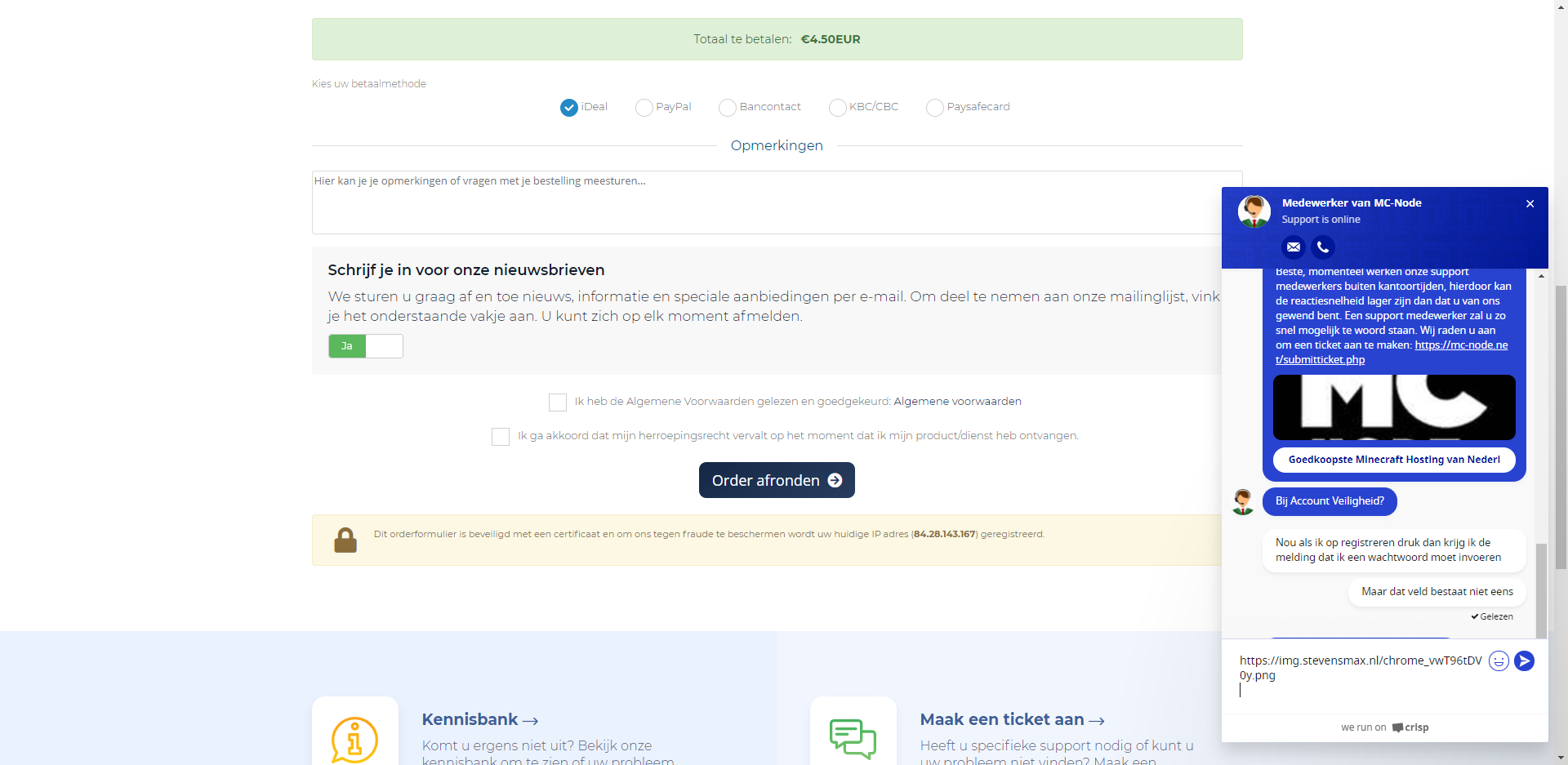Click the Order afronden button

777,480
